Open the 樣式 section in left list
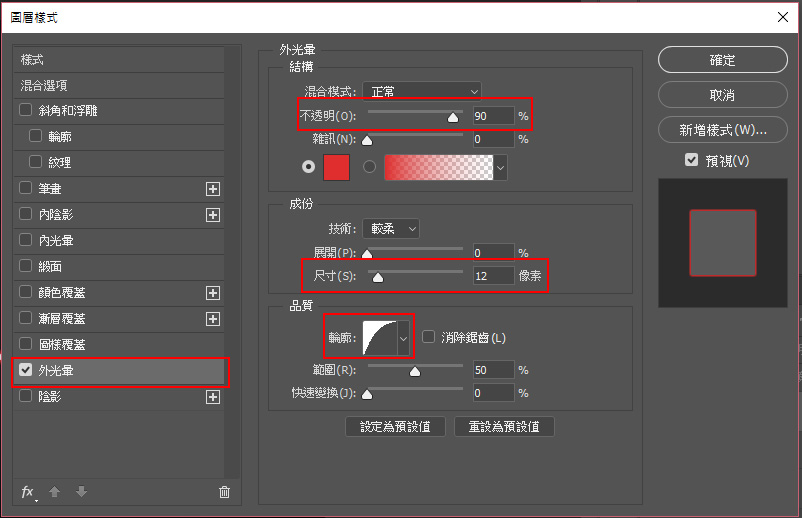Screen dimensions: 802x518 click(119, 60)
